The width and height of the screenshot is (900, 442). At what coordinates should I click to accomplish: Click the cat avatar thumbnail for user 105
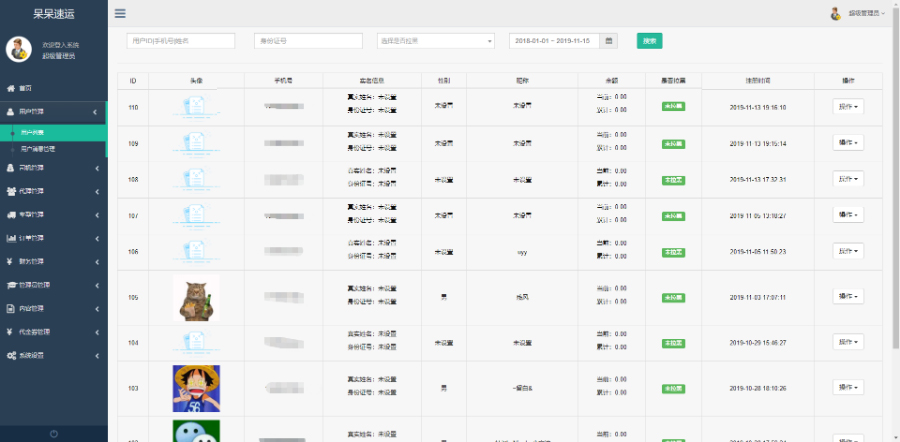(196, 297)
